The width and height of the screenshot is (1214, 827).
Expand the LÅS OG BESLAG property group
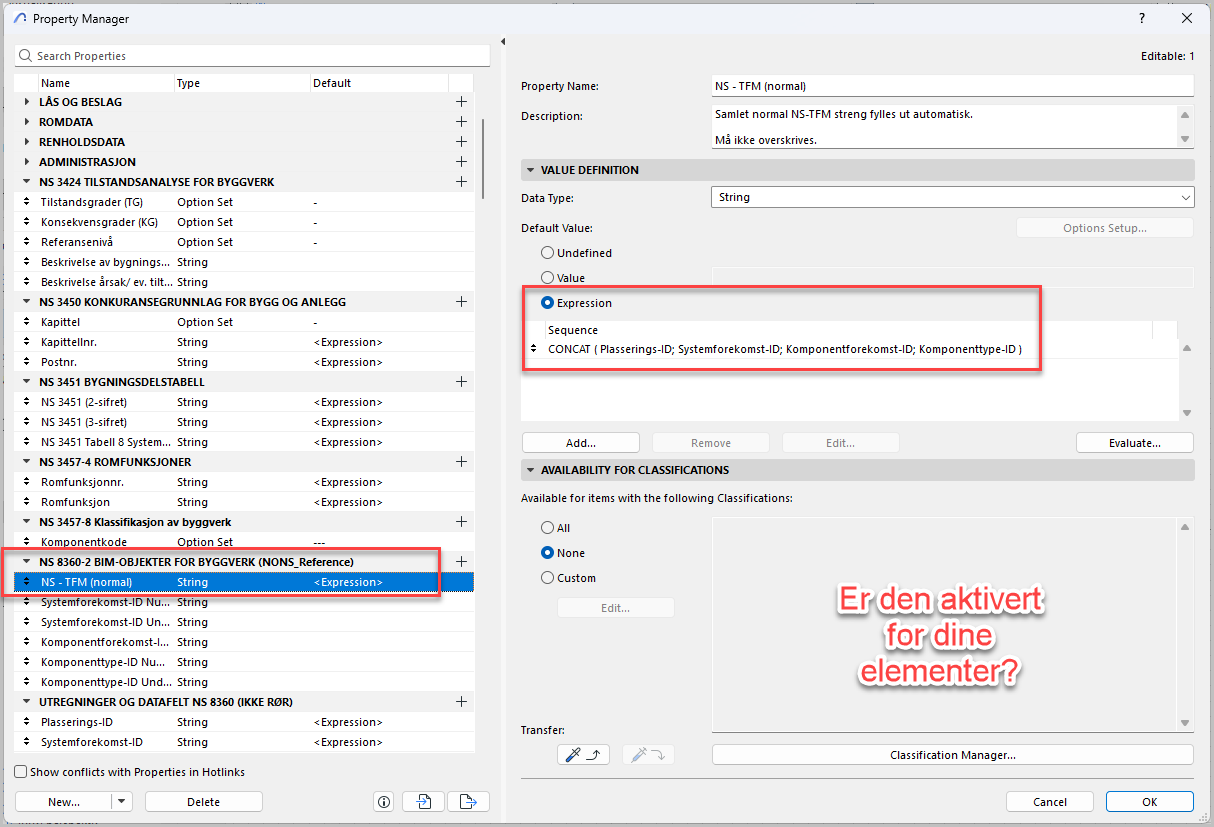pos(27,102)
